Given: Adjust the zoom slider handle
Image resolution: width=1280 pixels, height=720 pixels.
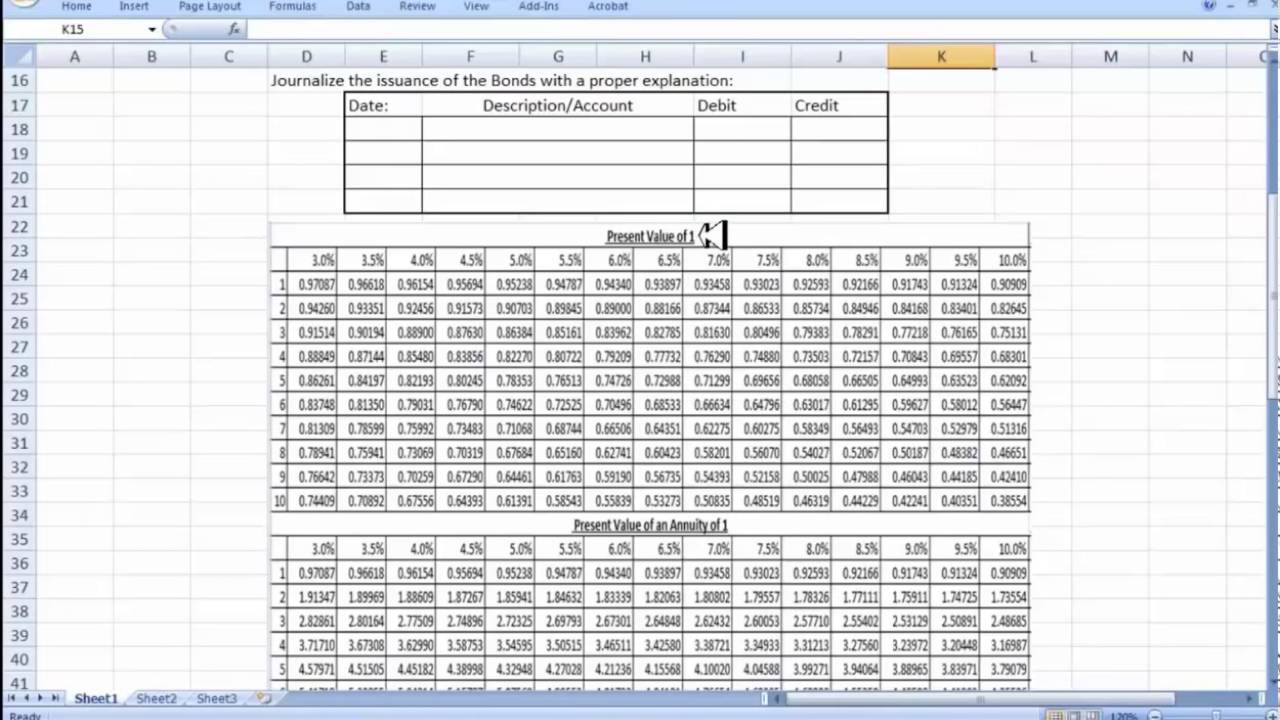Looking at the screenshot, I should point(1216,716).
